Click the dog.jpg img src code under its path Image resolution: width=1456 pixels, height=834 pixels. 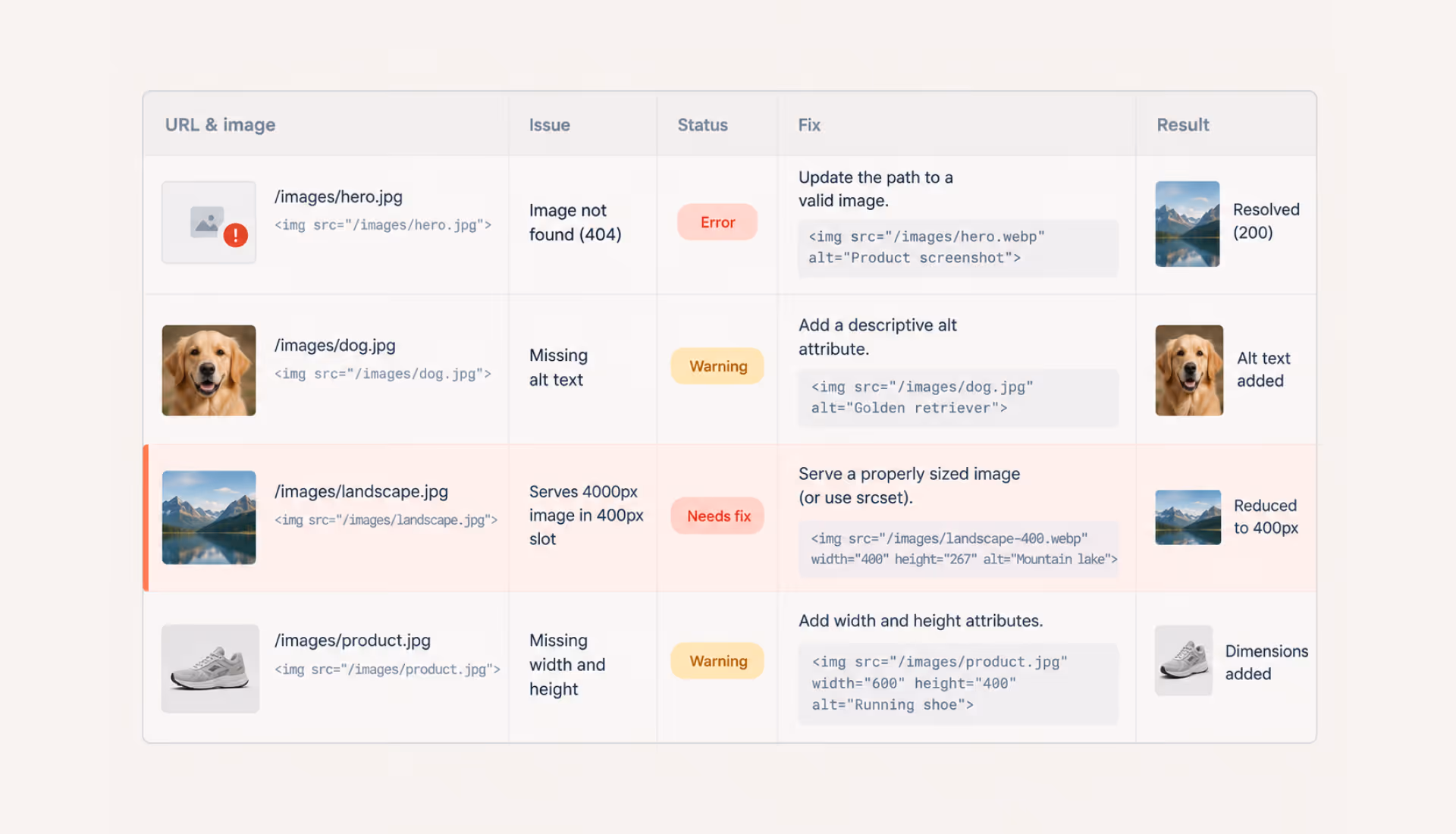point(383,374)
